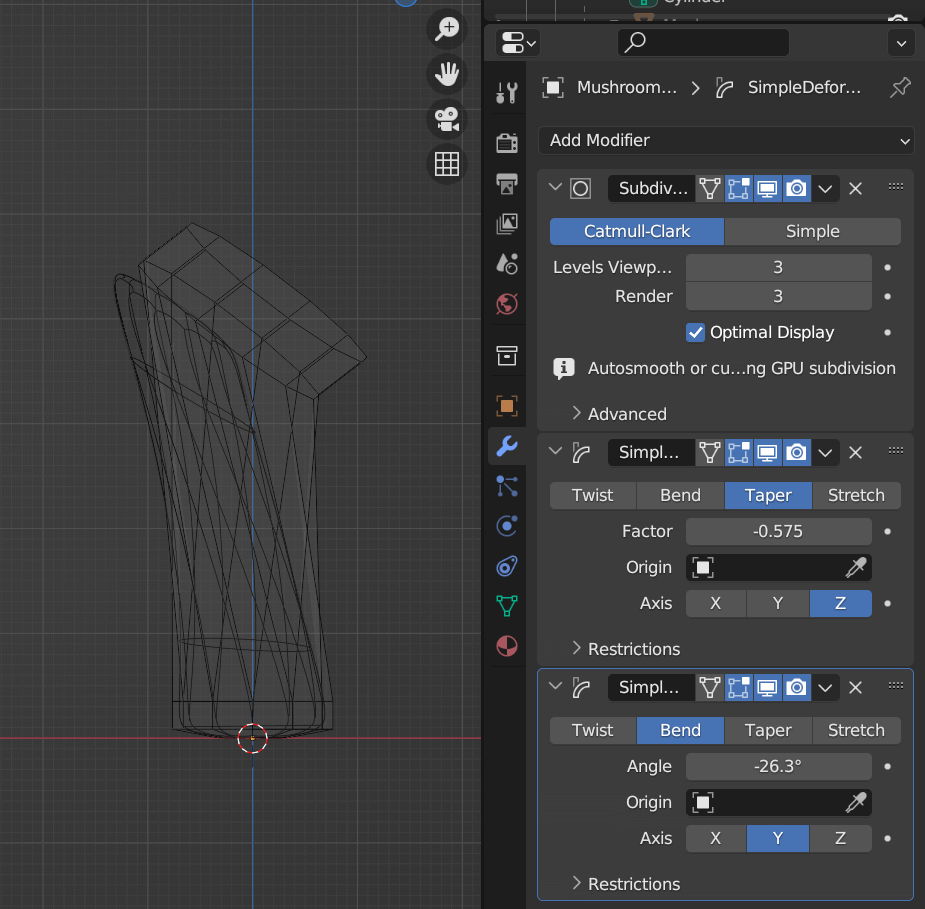This screenshot has width=925, height=909.
Task: Open the Tool properties tab
Action: click(507, 93)
